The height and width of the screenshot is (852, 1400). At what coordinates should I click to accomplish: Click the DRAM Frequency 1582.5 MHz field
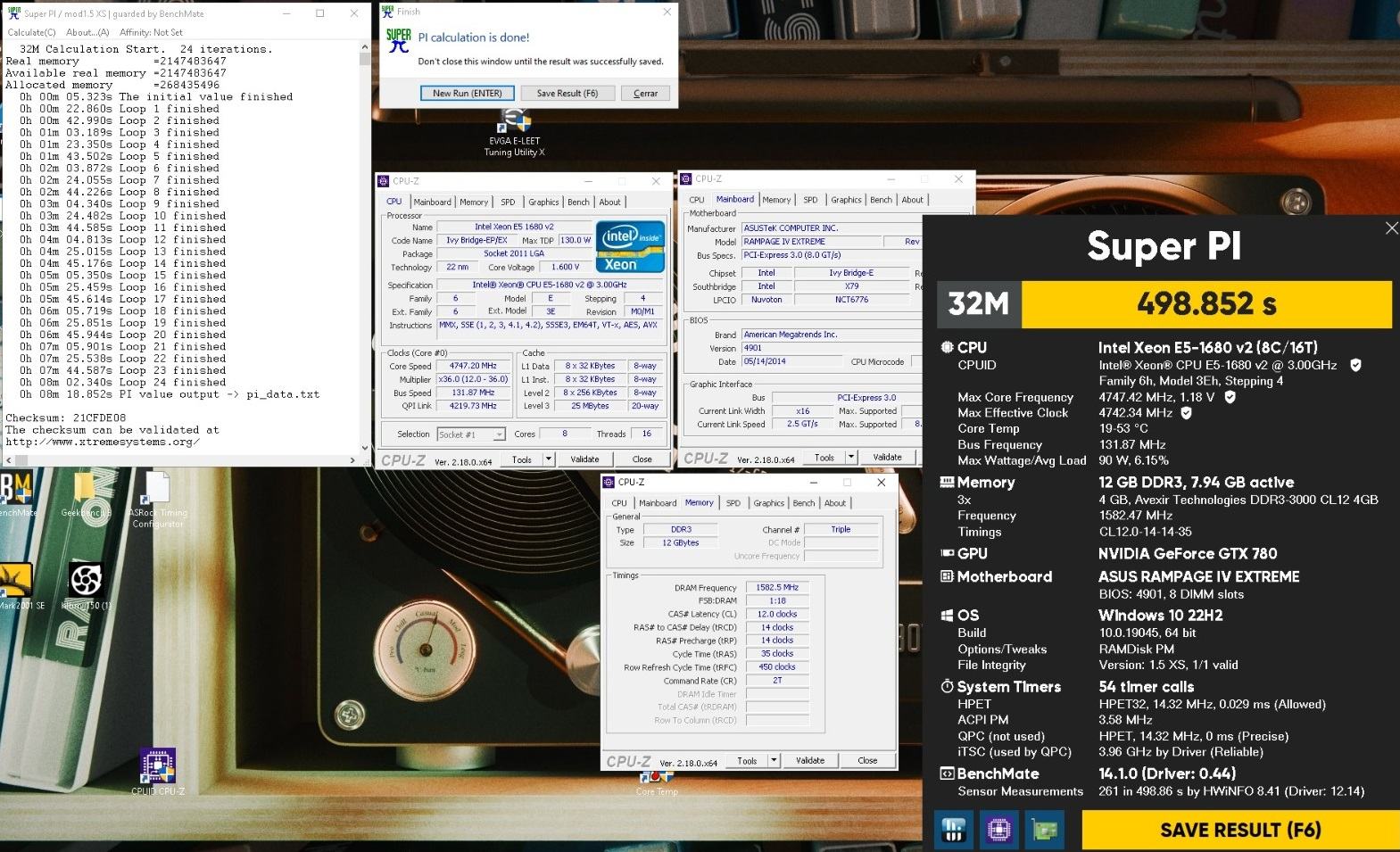coord(777,588)
